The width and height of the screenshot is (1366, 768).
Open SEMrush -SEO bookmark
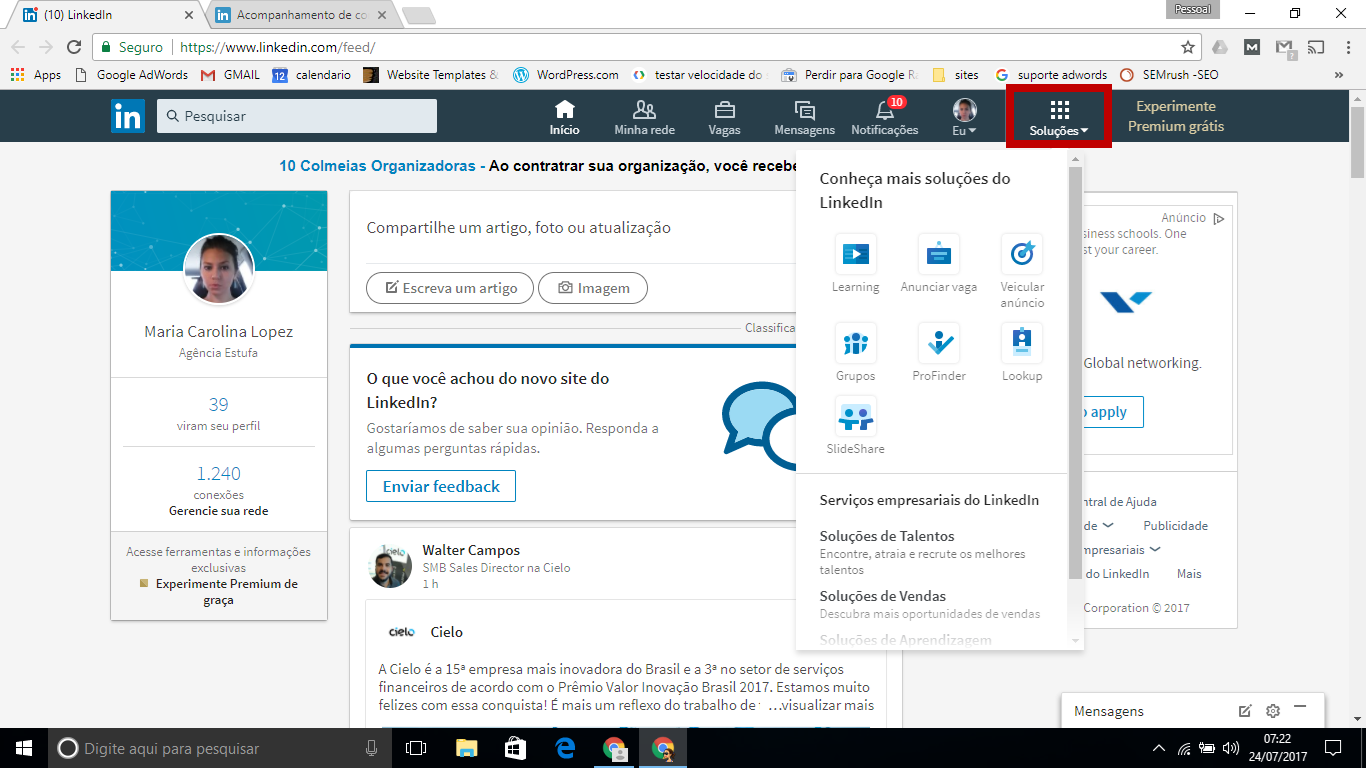point(1170,75)
